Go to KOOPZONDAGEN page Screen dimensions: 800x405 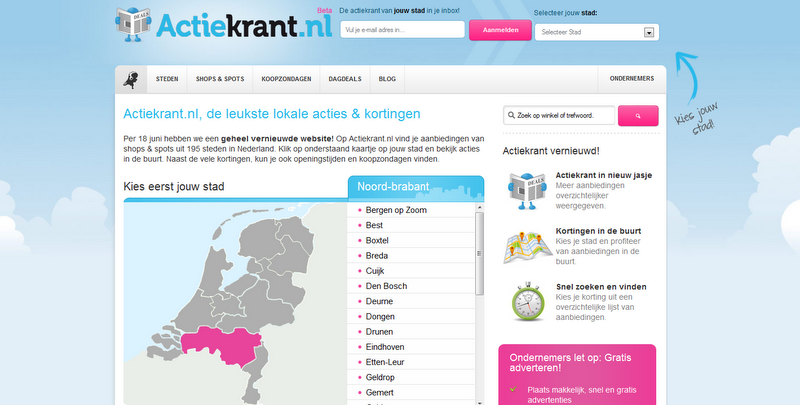coord(286,79)
